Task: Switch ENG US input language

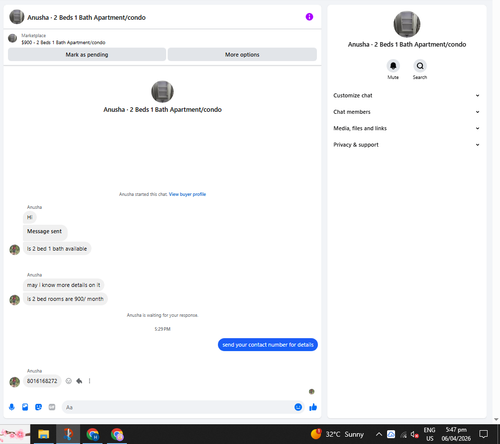Action: point(429,434)
